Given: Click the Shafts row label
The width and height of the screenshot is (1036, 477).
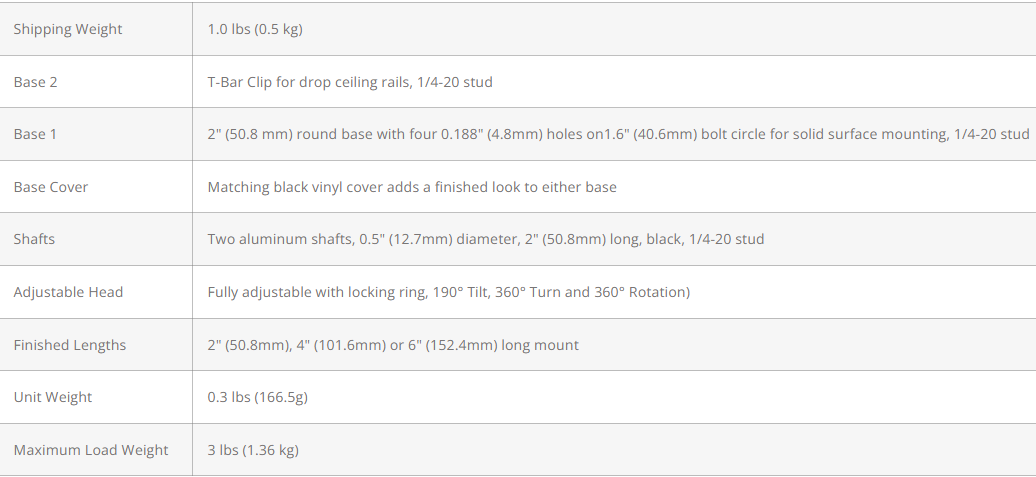Looking at the screenshot, I should (x=34, y=239).
